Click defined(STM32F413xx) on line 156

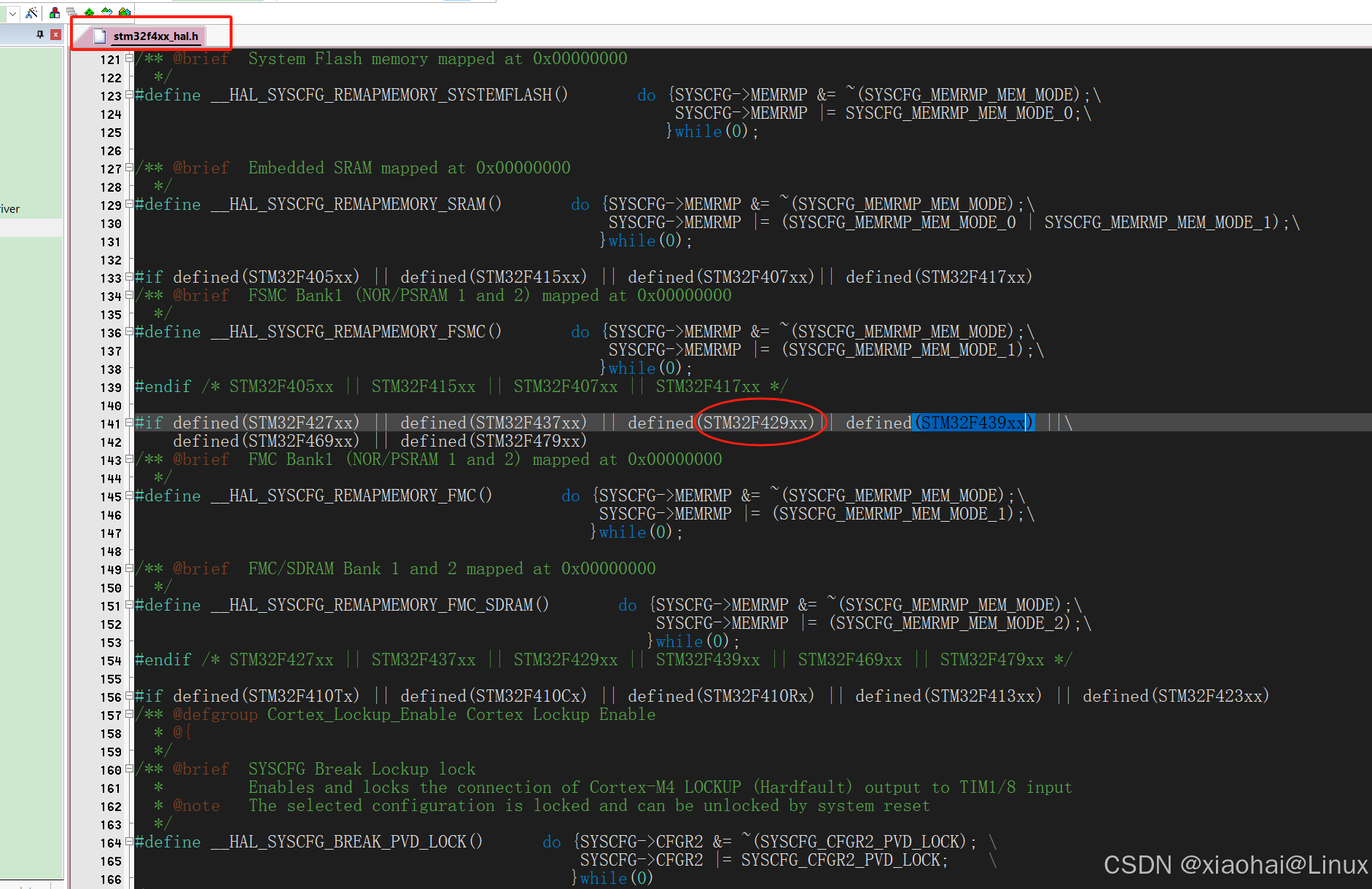pyautogui.click(x=948, y=696)
